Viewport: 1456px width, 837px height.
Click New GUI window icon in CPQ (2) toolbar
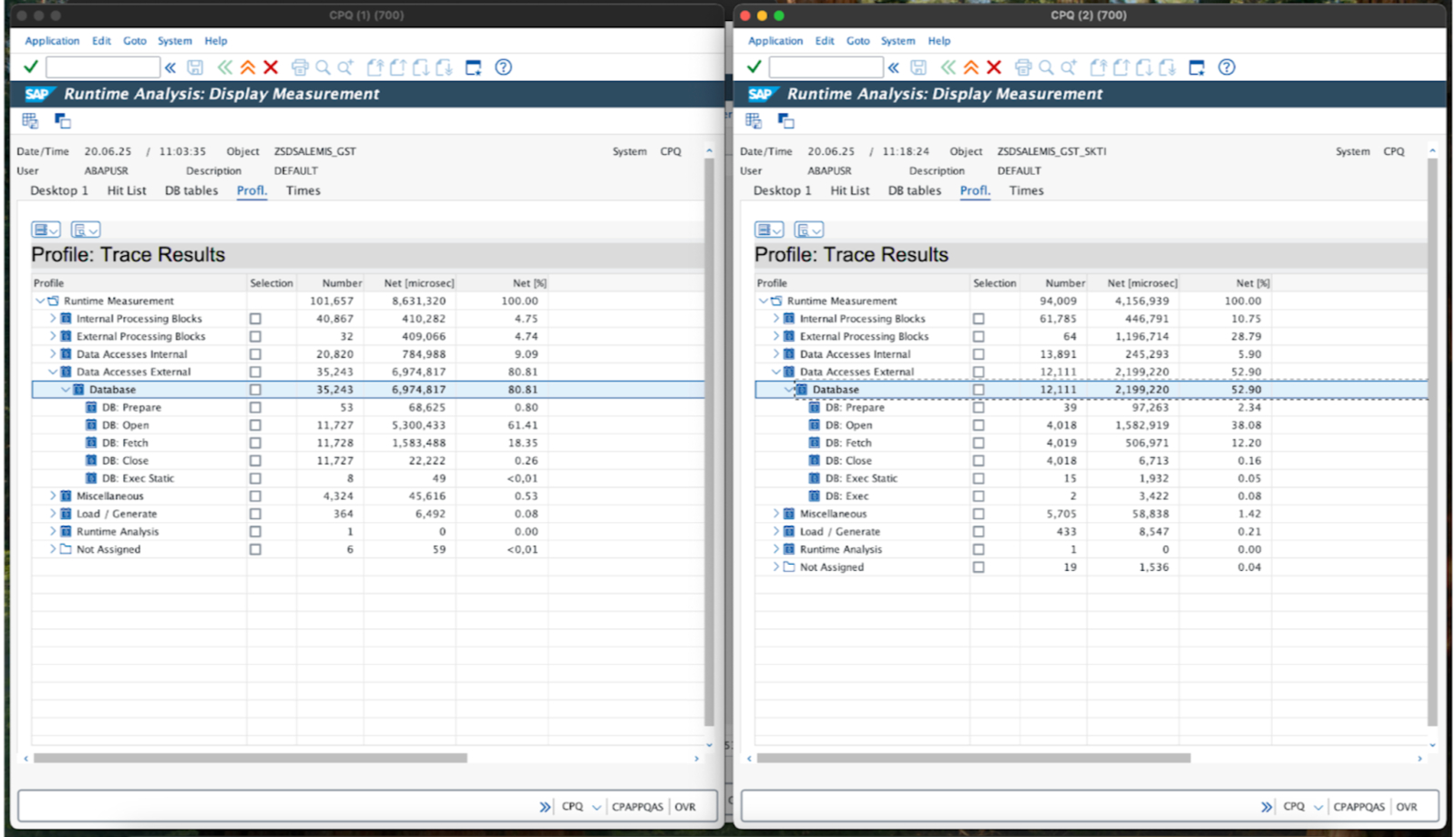pyautogui.click(x=1196, y=67)
